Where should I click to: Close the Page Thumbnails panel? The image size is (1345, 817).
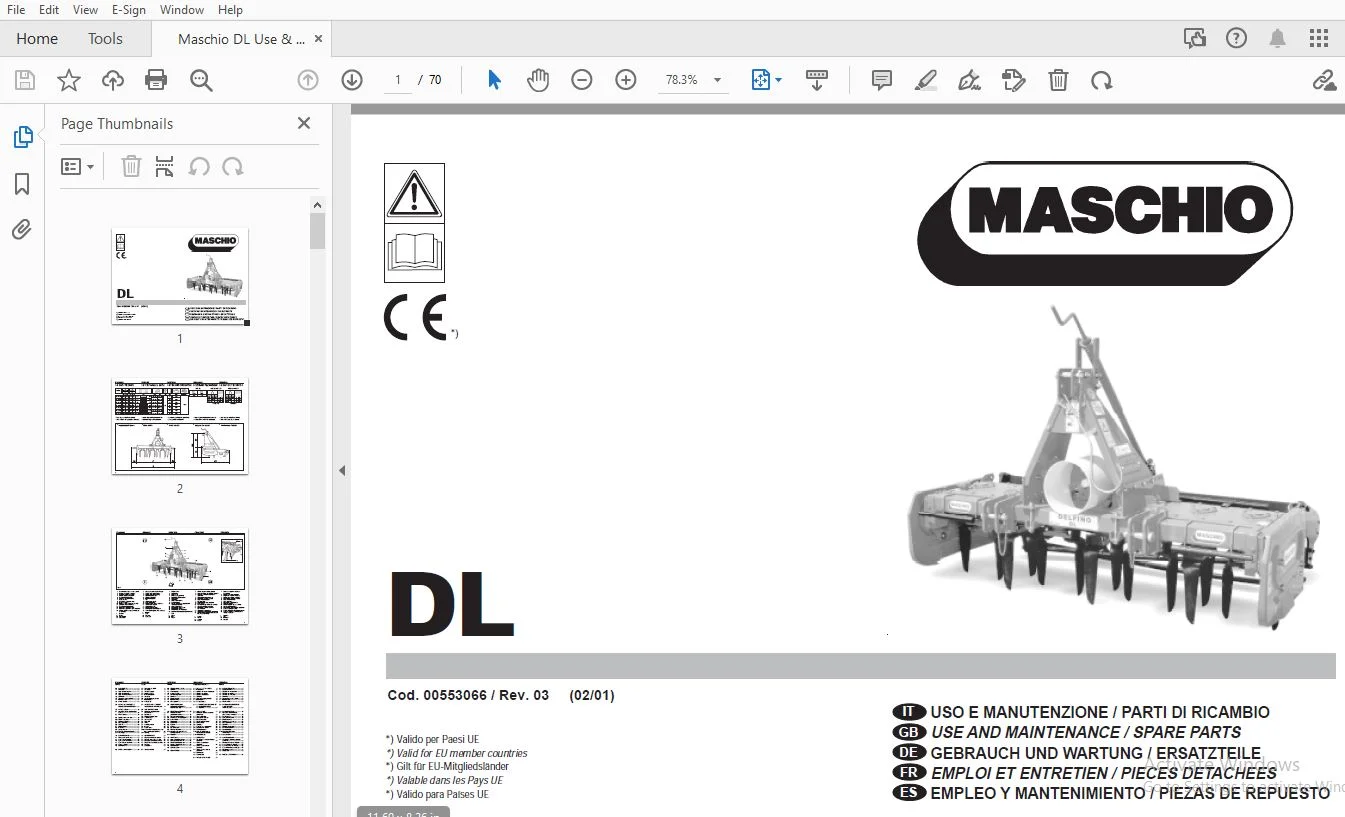point(304,123)
